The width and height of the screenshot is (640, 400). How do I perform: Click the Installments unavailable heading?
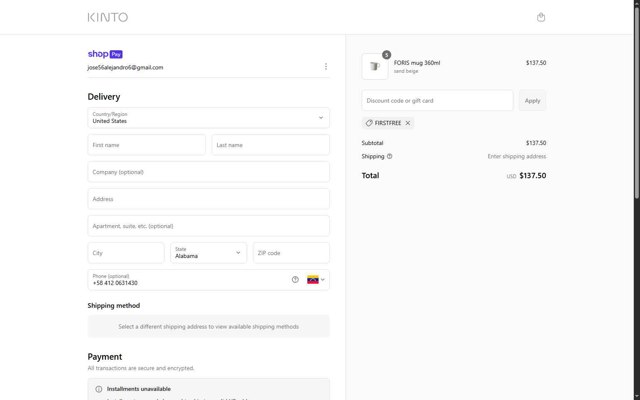click(139, 389)
